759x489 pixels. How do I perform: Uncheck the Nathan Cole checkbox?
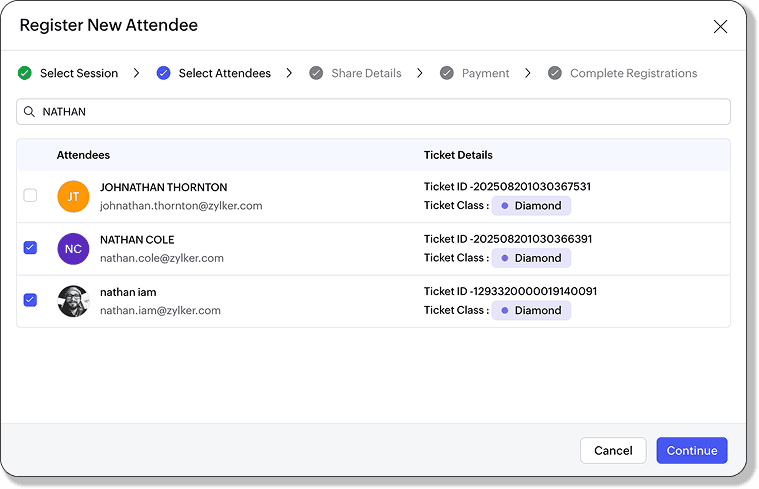[x=30, y=248]
